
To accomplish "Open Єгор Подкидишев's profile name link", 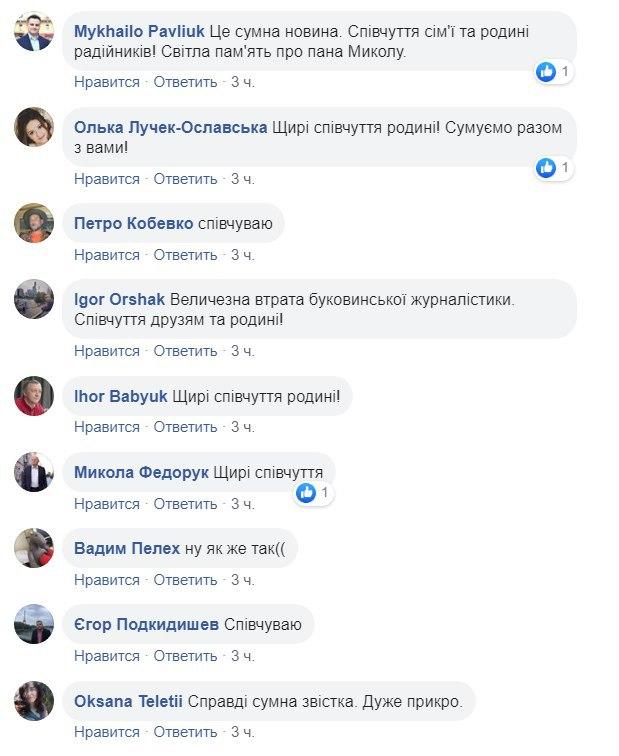I will (147, 625).
